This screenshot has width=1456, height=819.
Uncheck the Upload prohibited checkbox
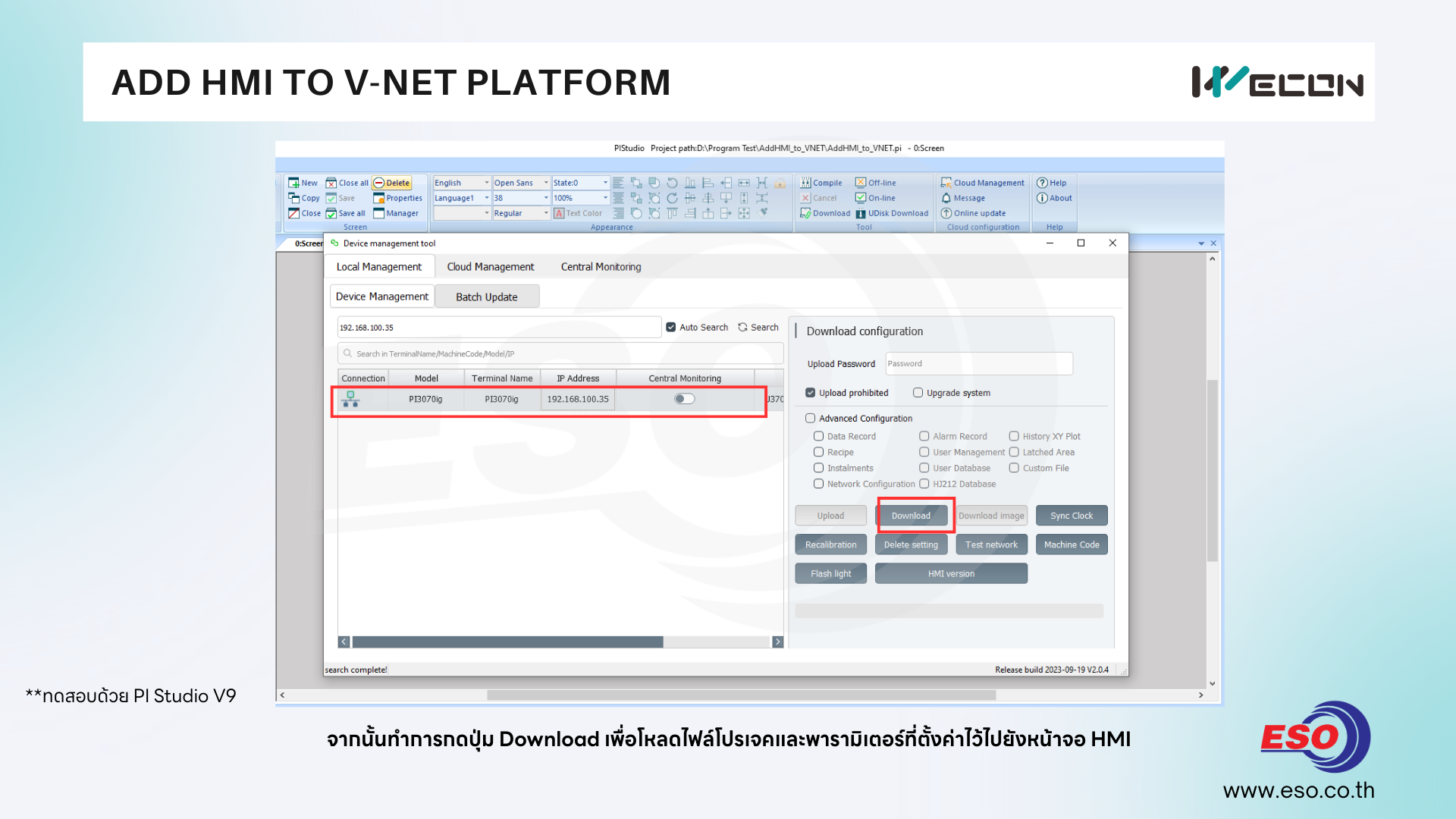point(811,393)
